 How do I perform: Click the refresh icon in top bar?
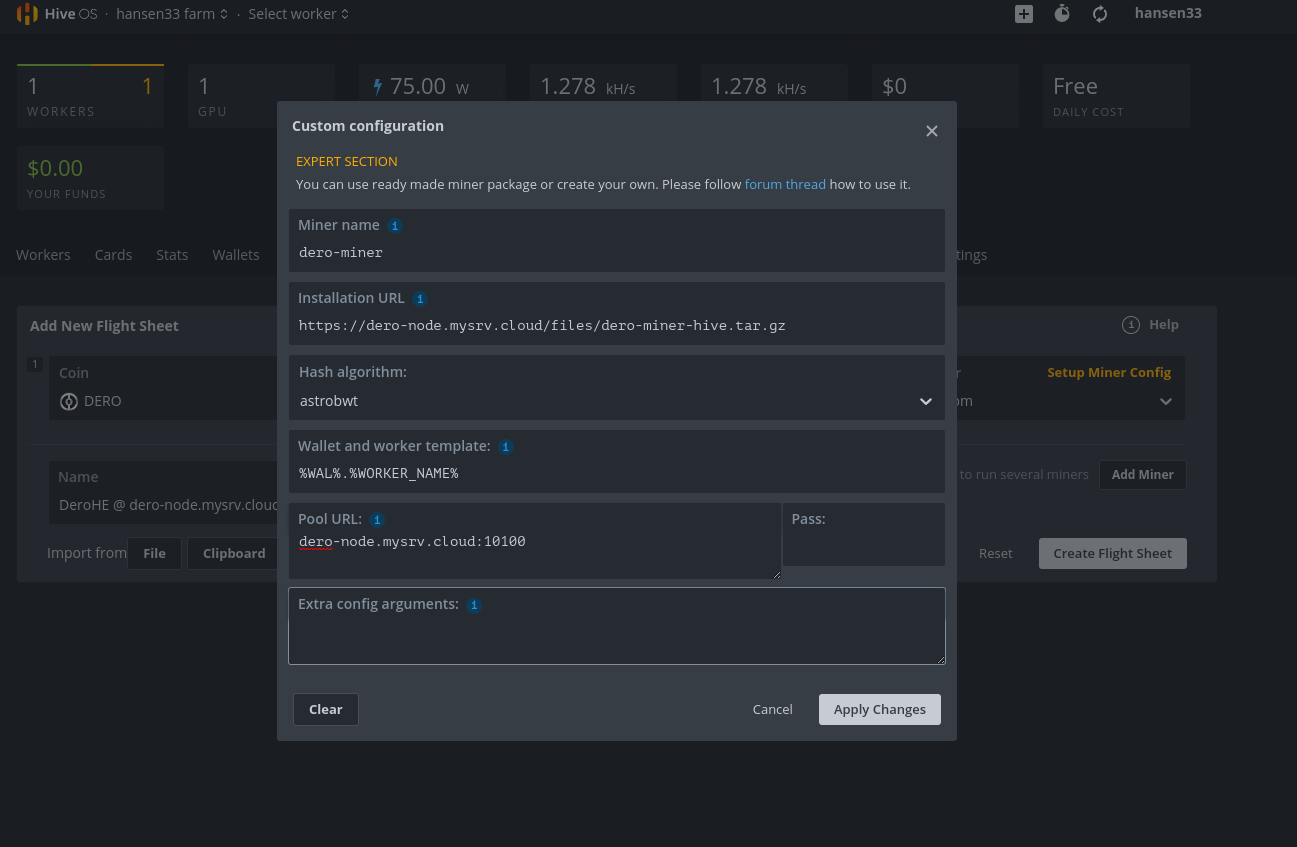[1100, 14]
